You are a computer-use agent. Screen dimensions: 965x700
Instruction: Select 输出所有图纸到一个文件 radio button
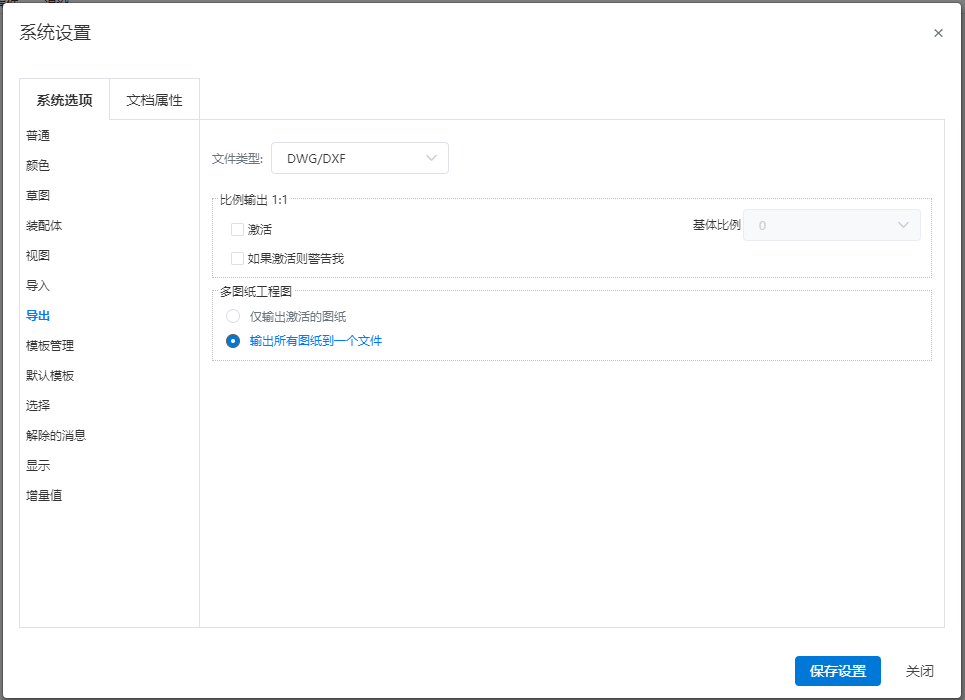click(x=233, y=341)
